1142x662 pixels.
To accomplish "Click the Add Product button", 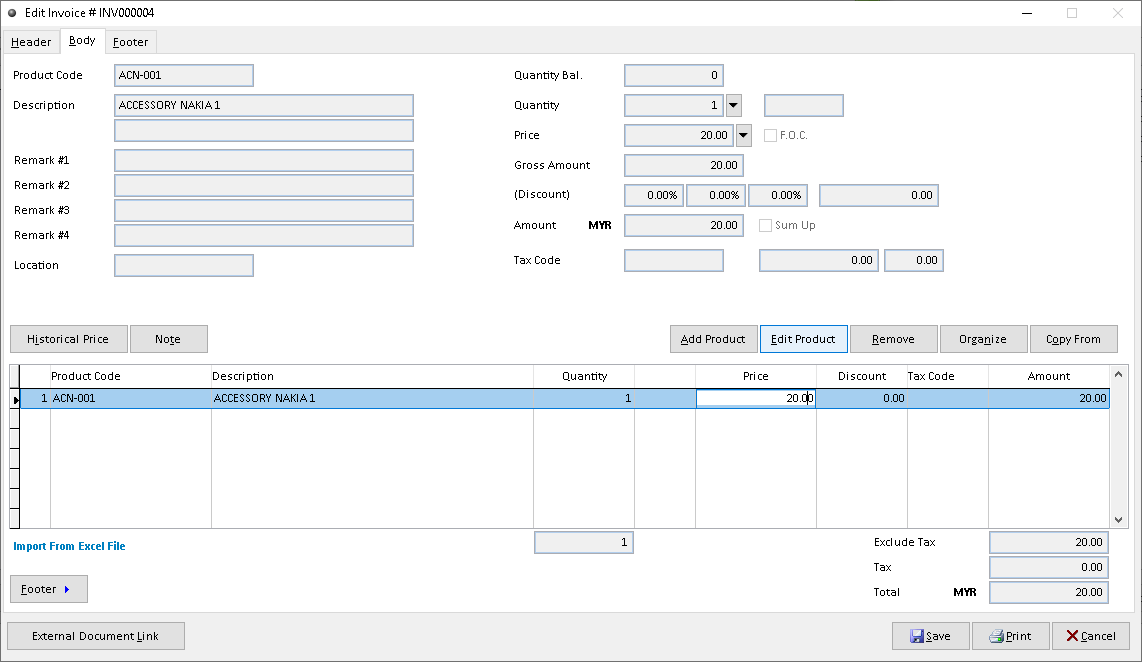I will pos(713,339).
